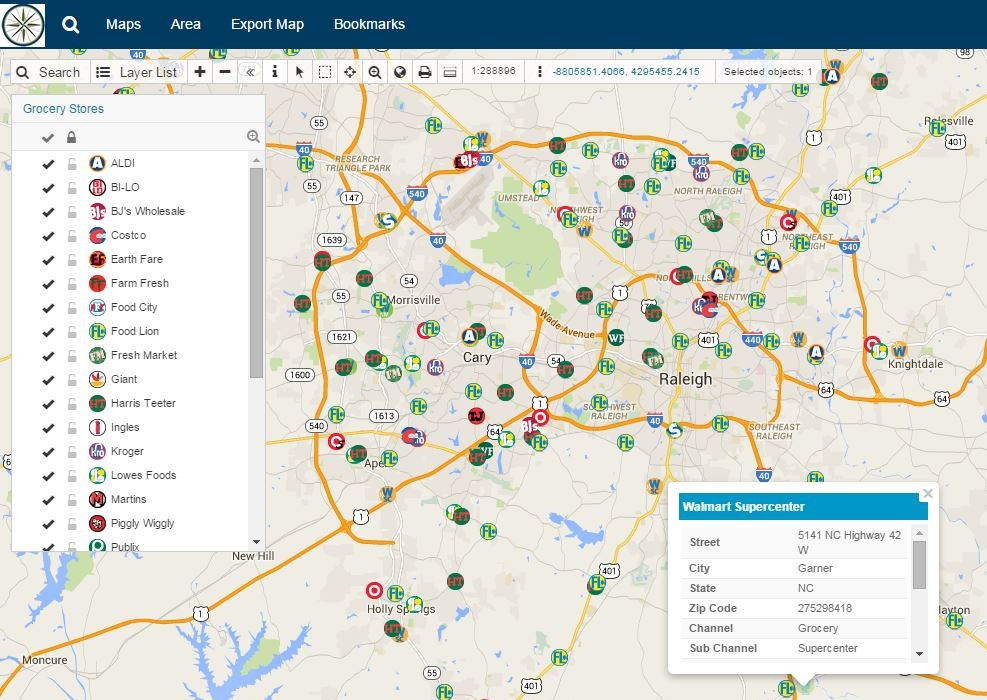Zoom to layer via panel magnifier icon
The image size is (987, 700).
253,137
